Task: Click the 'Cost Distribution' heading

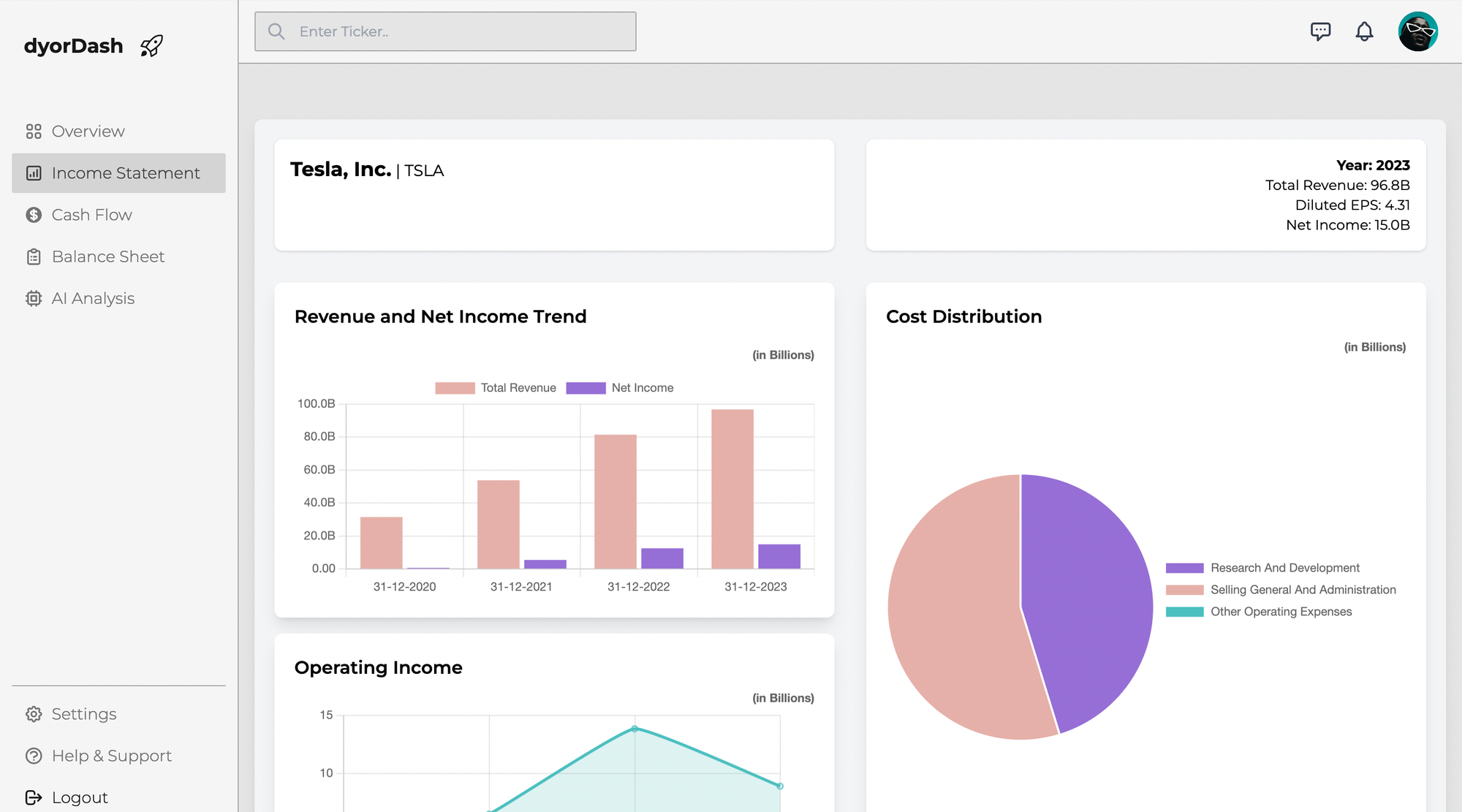Action: 963,316
